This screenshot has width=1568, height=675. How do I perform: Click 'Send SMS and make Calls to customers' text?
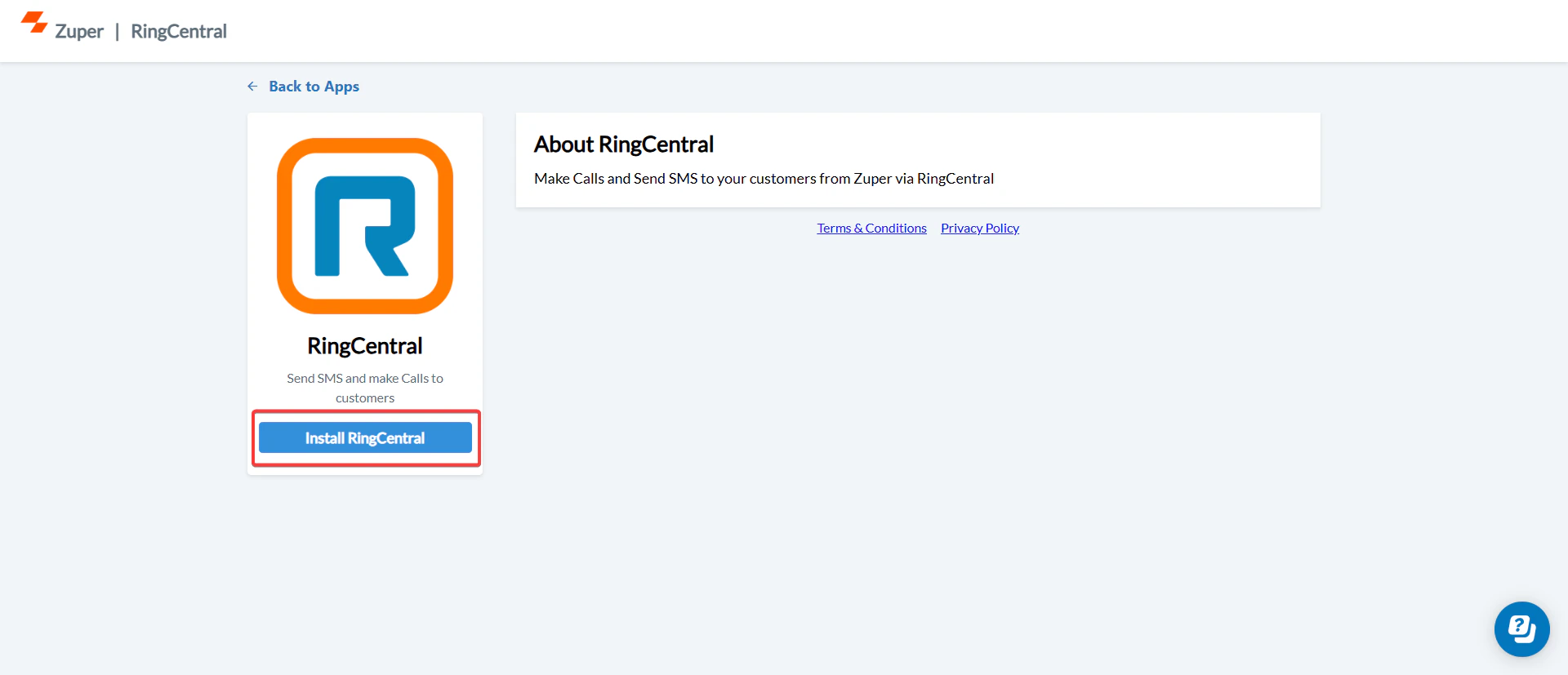365,389
